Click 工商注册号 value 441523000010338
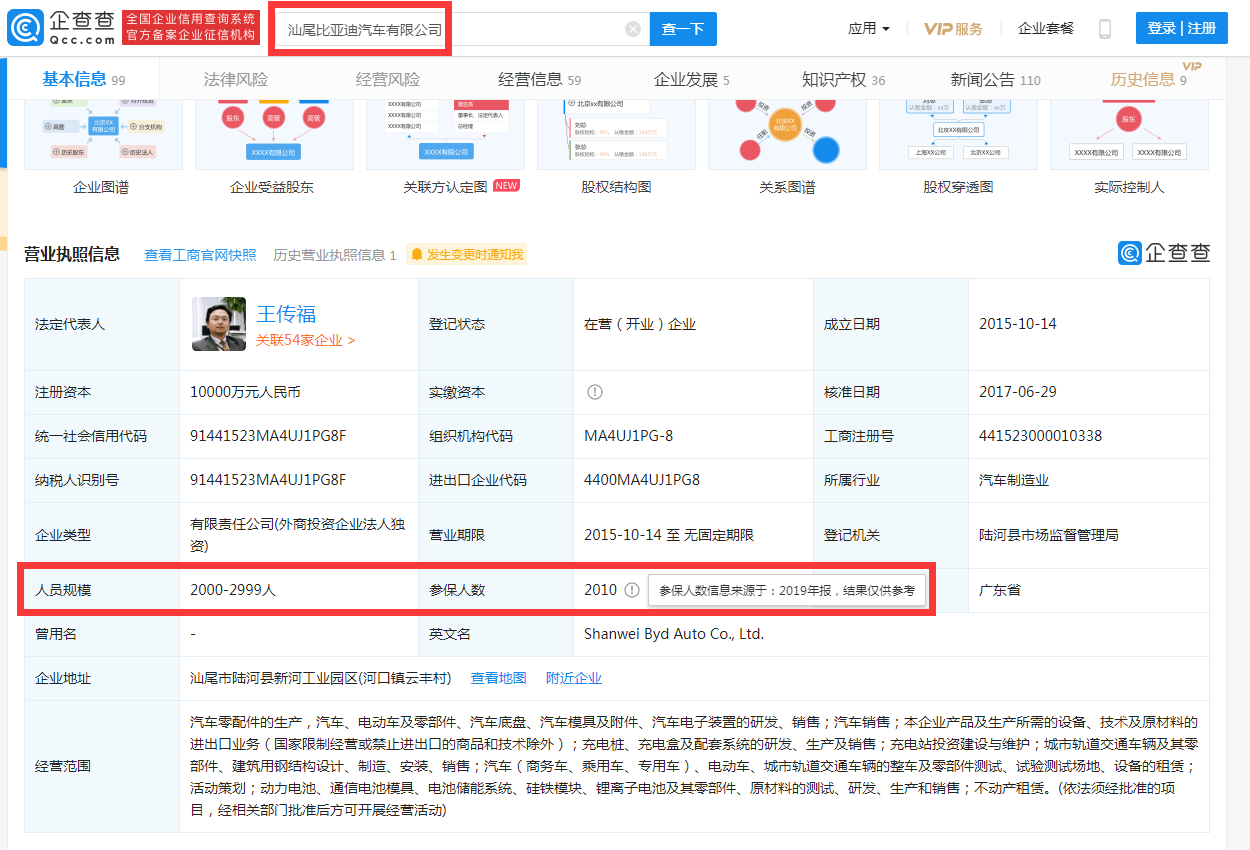The image size is (1250, 850). [x=1040, y=436]
